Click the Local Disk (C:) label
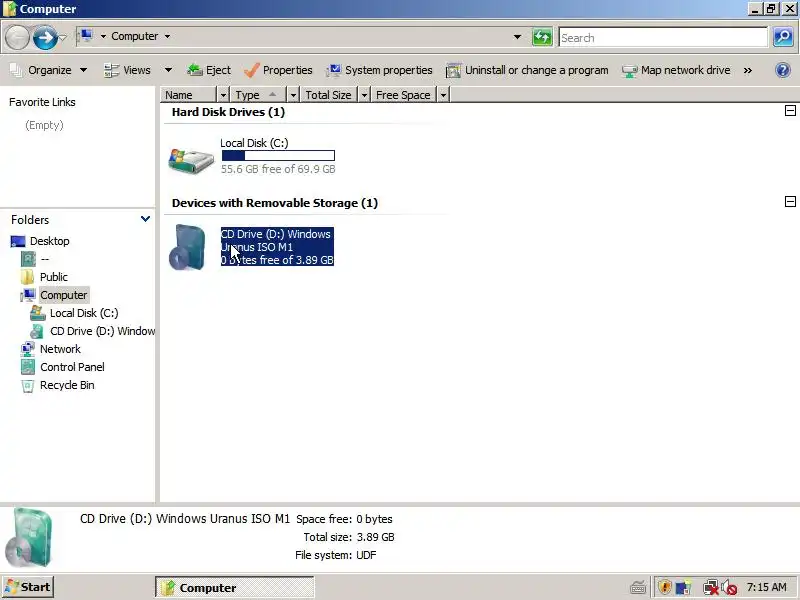This screenshot has height=600, width=800. 254,143
